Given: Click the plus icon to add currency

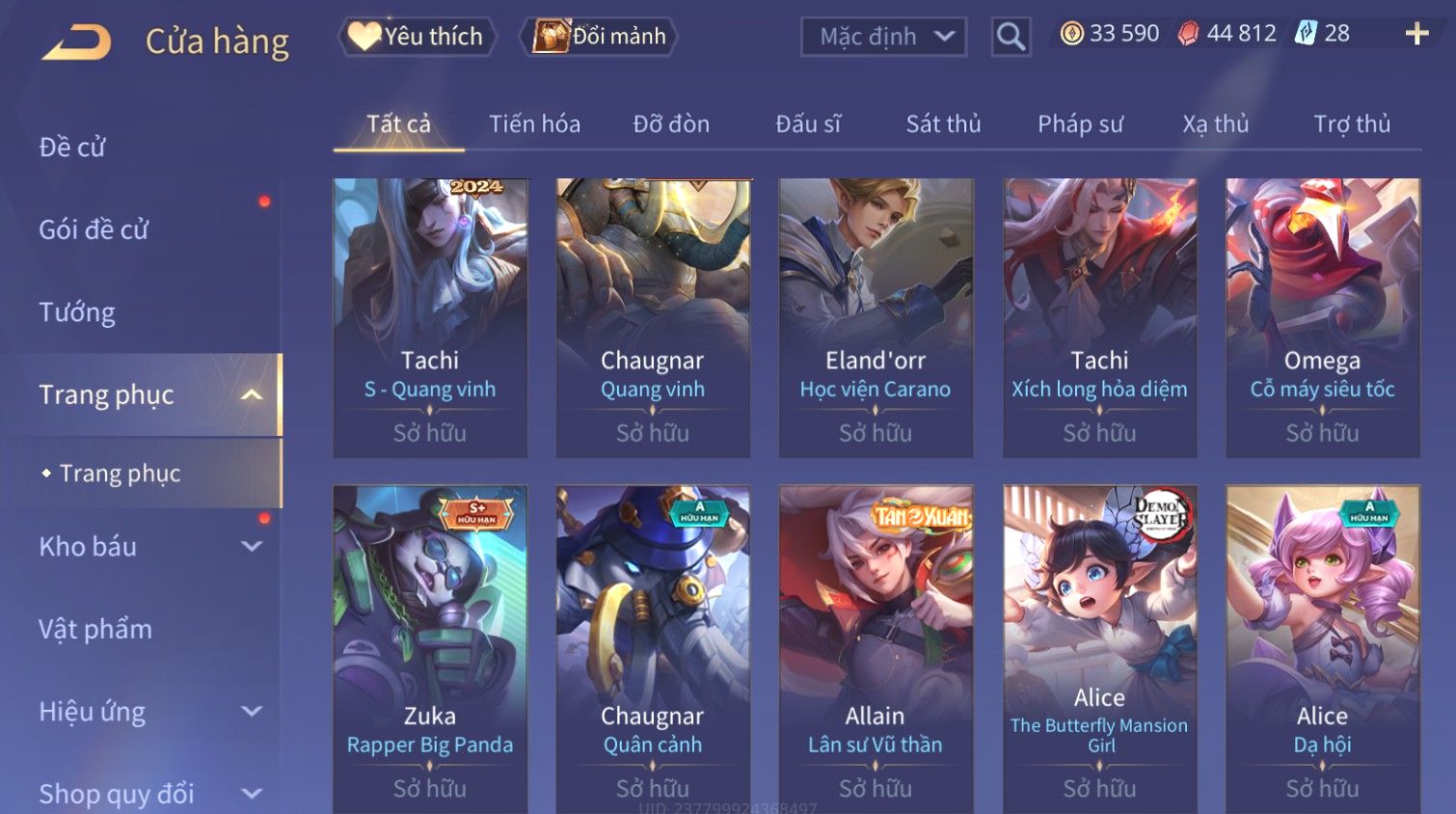Looking at the screenshot, I should click(1416, 34).
